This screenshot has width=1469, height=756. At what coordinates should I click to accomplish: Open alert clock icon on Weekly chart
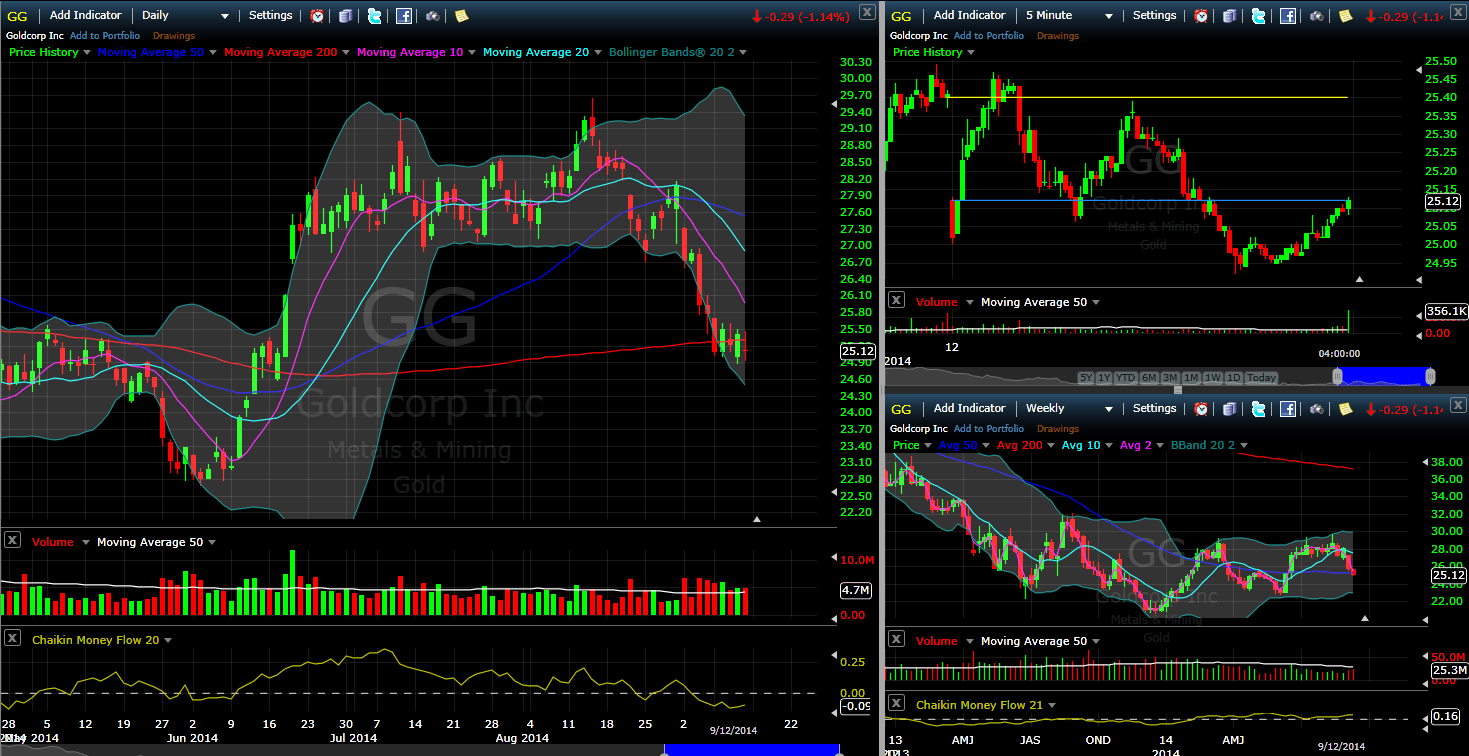pyautogui.click(x=1201, y=409)
